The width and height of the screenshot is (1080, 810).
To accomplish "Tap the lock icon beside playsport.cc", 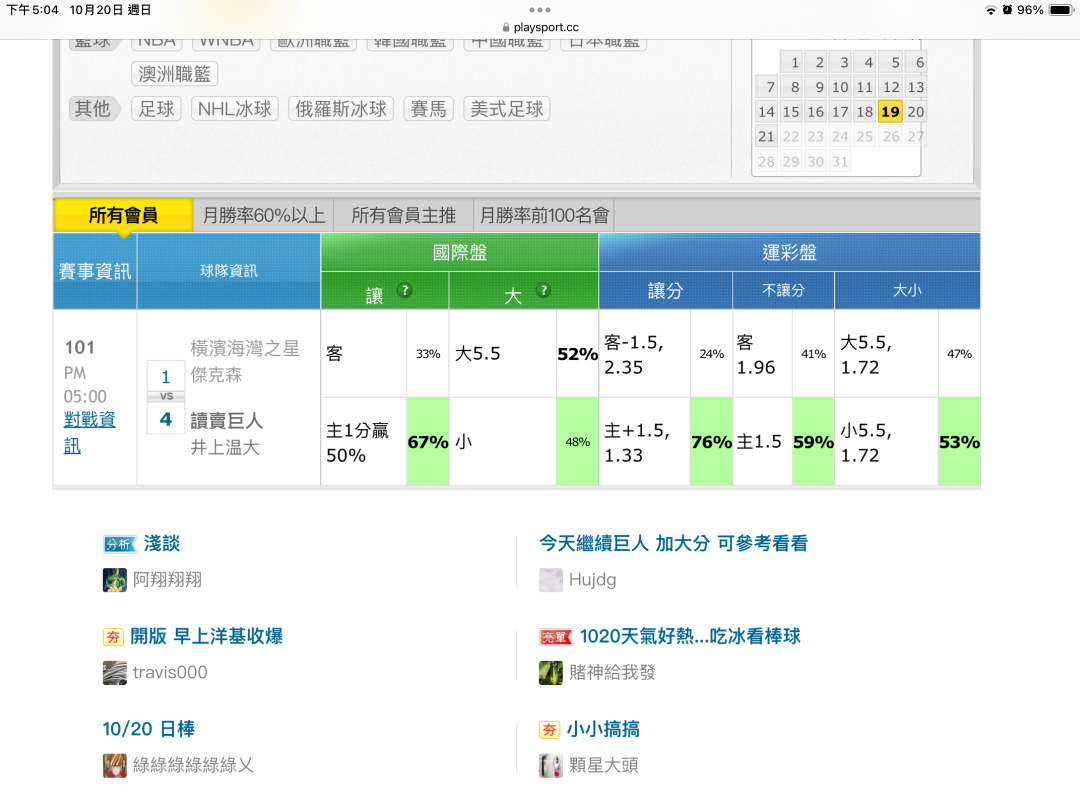I will [x=506, y=28].
